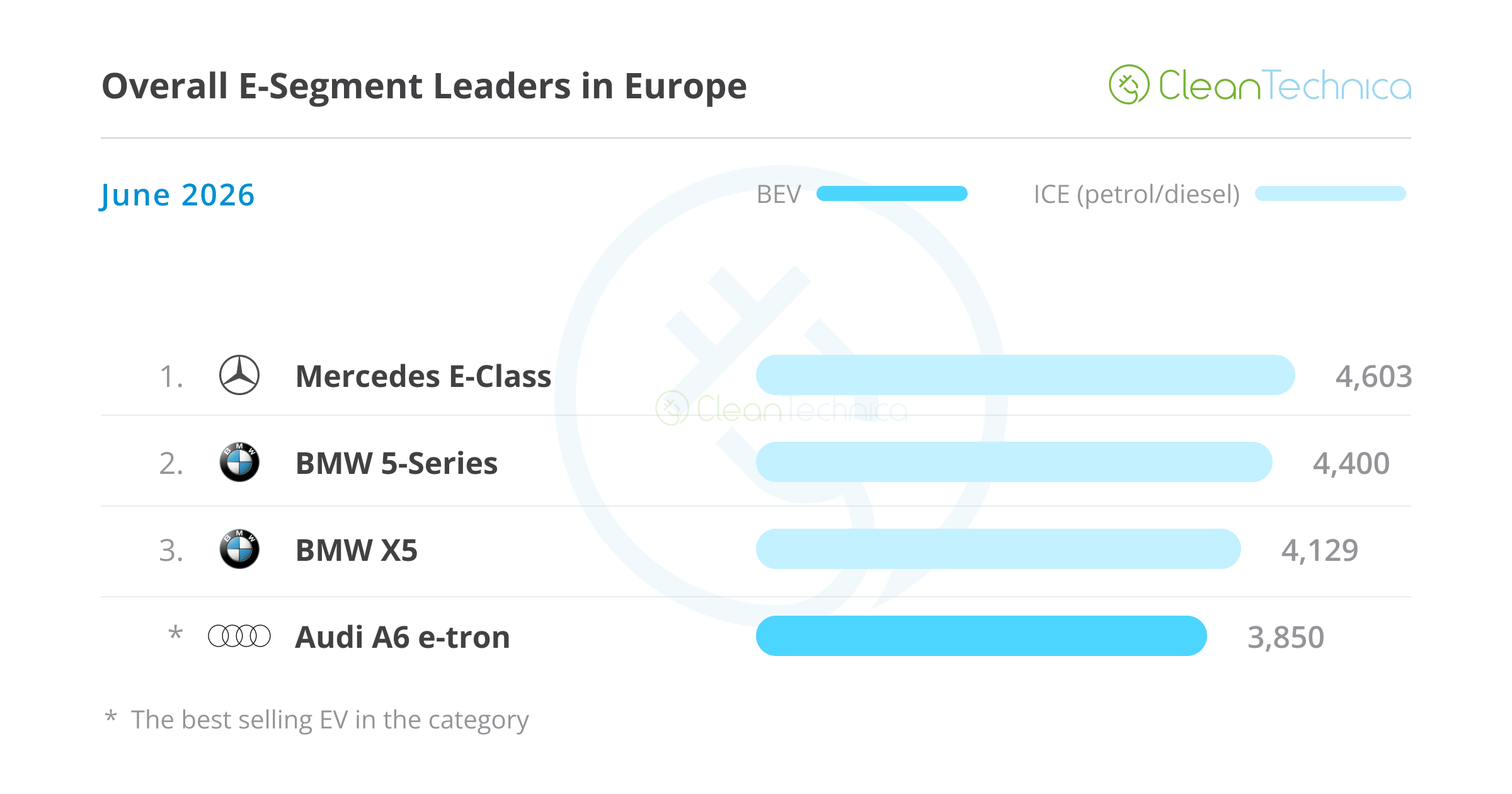1512x794 pixels.
Task: Select the BMW 5-Series sales bar
Action: pos(1014,462)
